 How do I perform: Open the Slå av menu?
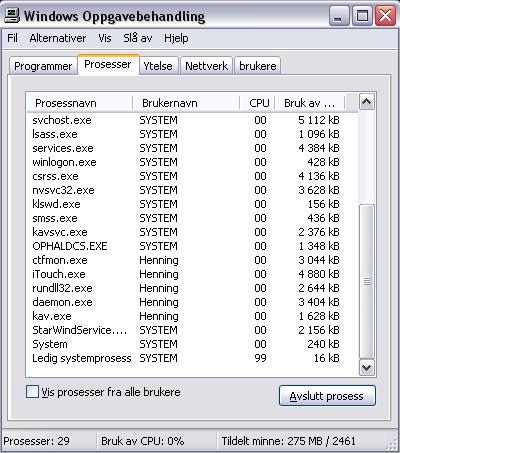click(x=138, y=38)
